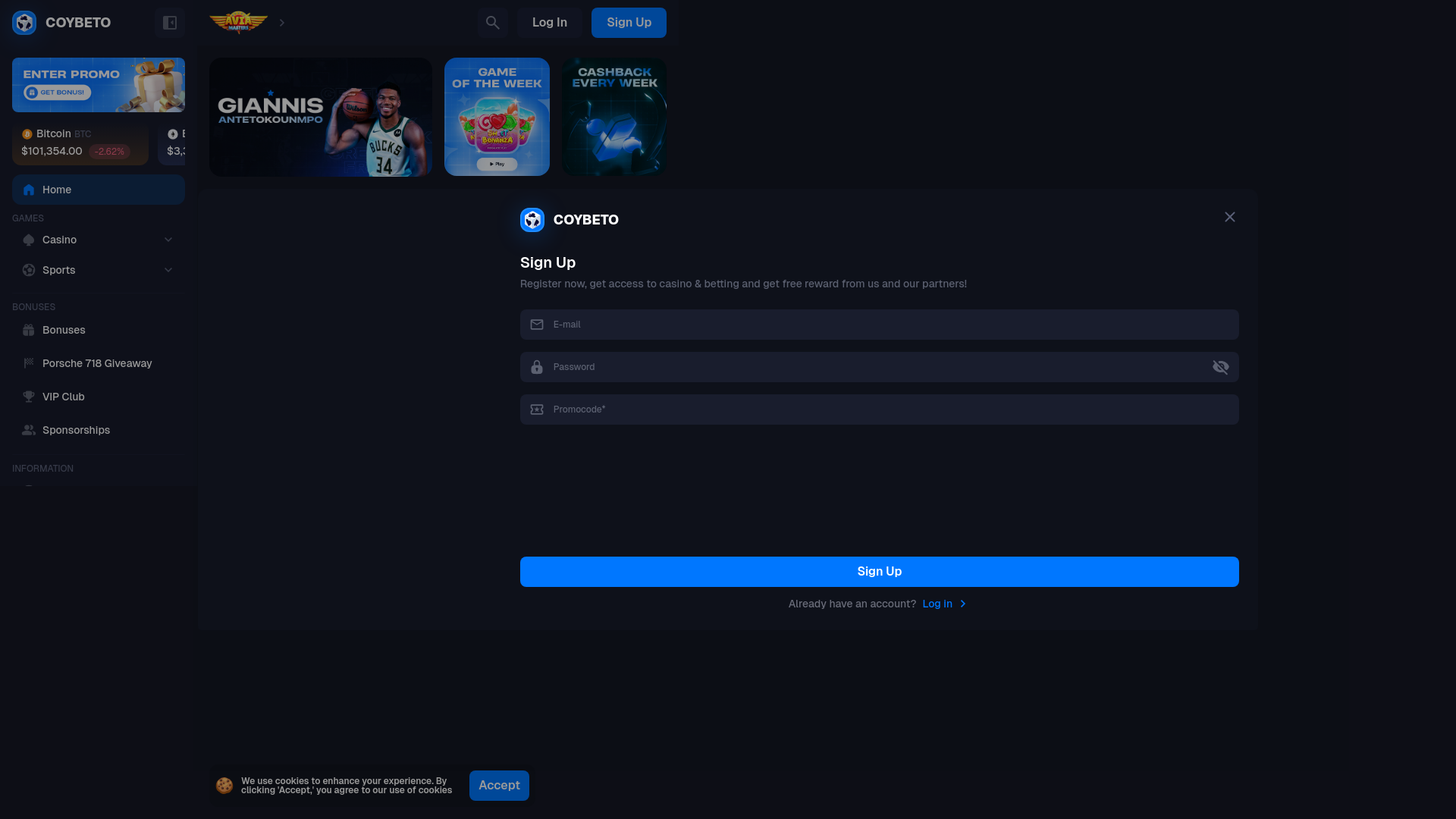Open VIP Club in the sidebar
The image size is (1456, 819).
coord(99,397)
